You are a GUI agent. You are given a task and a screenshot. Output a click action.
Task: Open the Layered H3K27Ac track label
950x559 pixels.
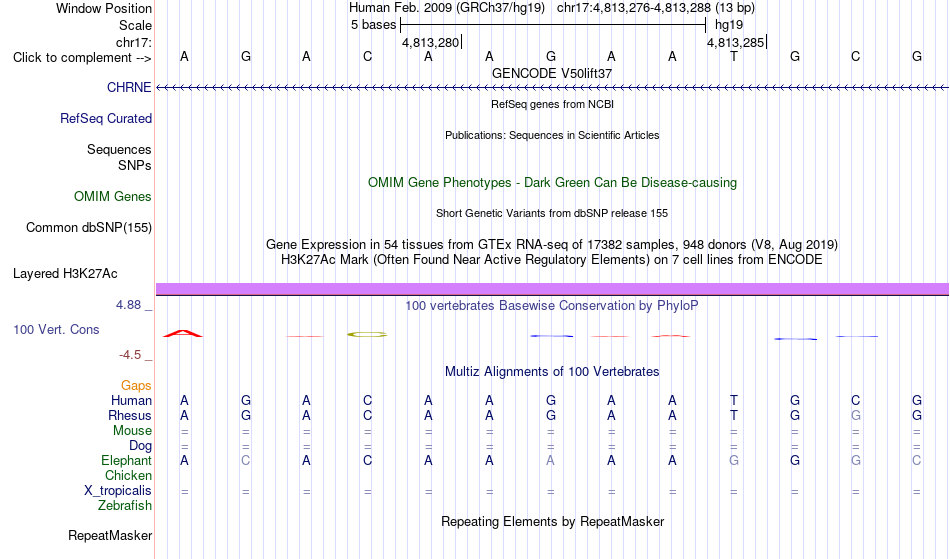click(65, 273)
